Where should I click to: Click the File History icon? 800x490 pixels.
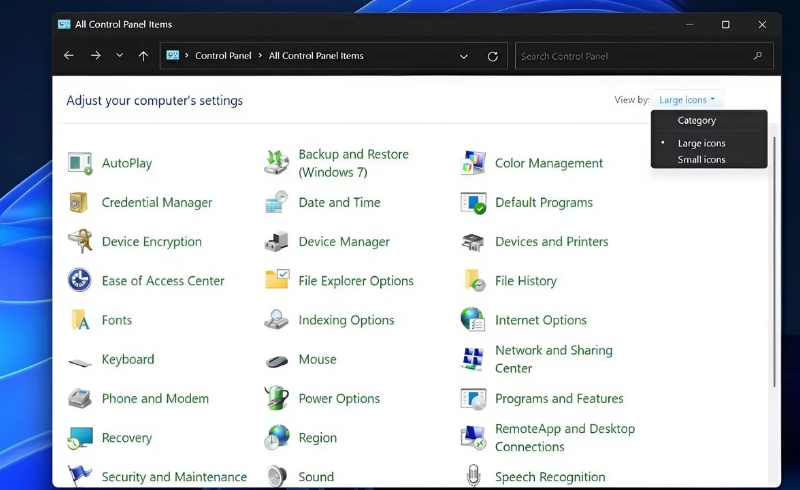pyautogui.click(x=474, y=281)
